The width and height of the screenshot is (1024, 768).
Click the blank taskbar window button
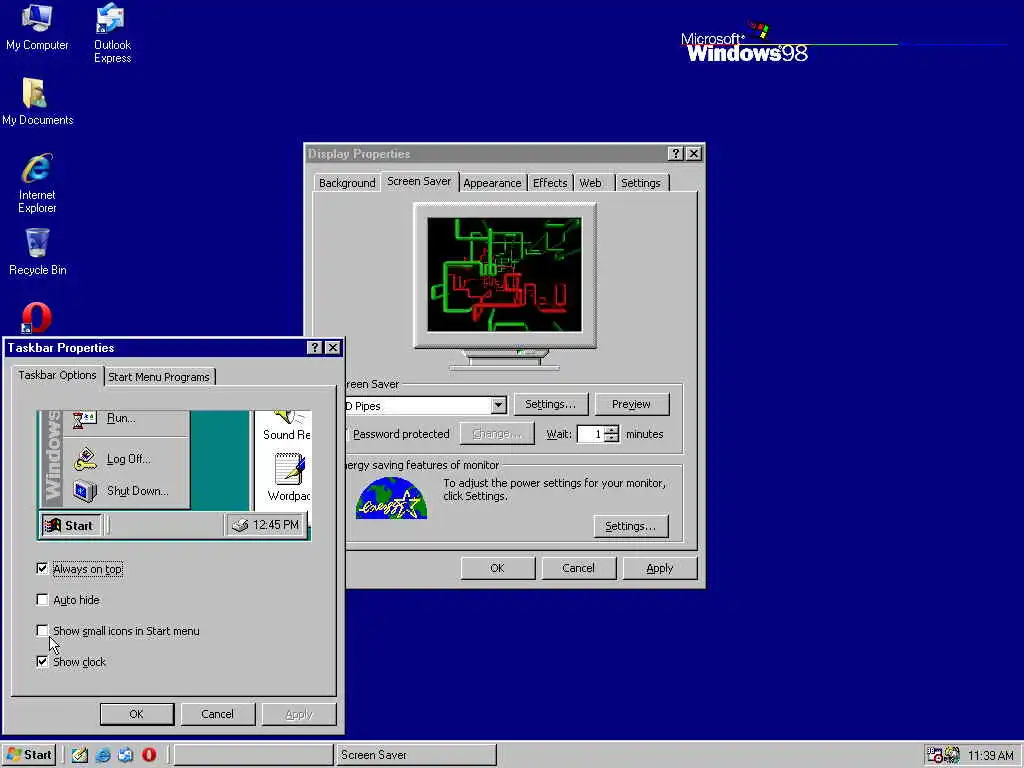253,755
